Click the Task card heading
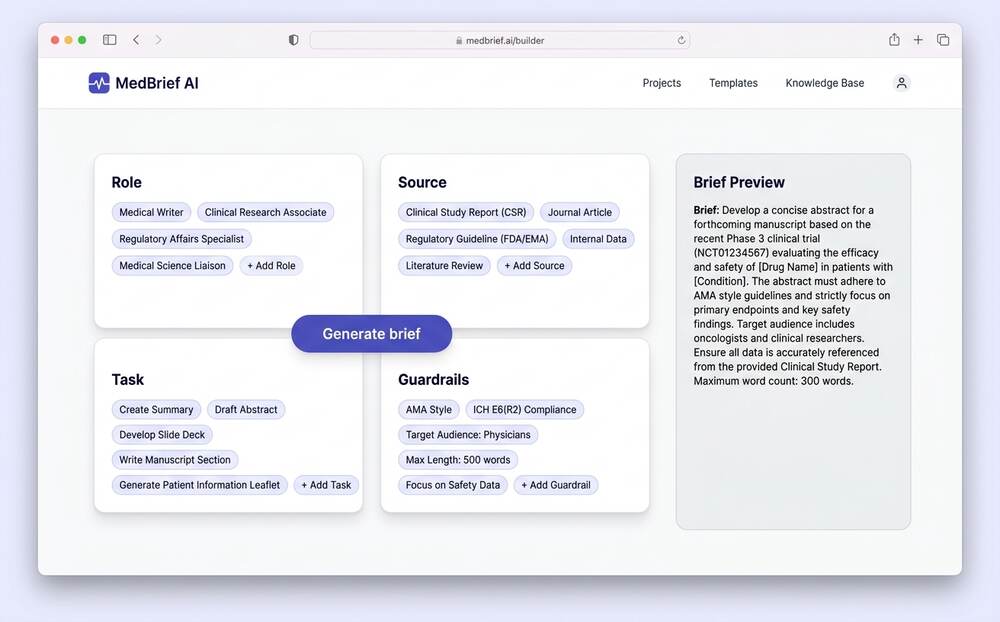 point(128,380)
